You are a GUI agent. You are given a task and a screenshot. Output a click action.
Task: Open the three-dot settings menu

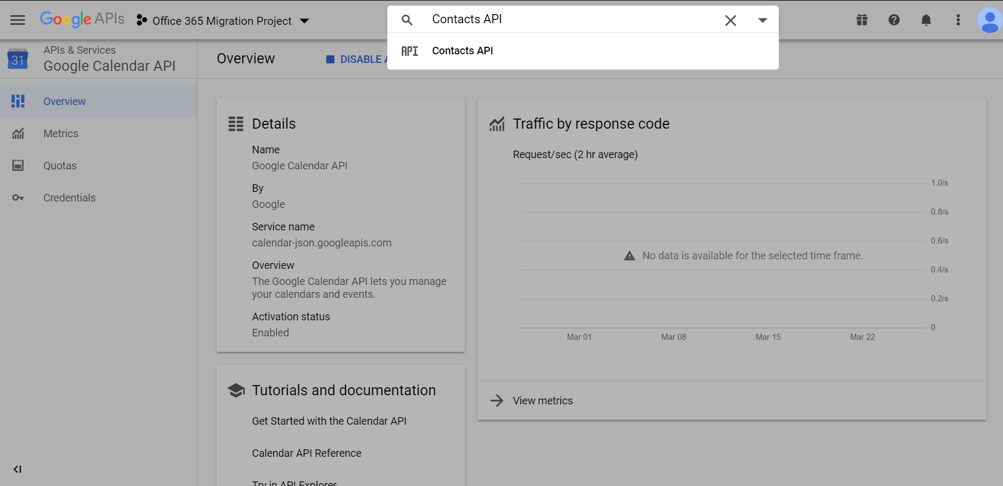[958, 20]
